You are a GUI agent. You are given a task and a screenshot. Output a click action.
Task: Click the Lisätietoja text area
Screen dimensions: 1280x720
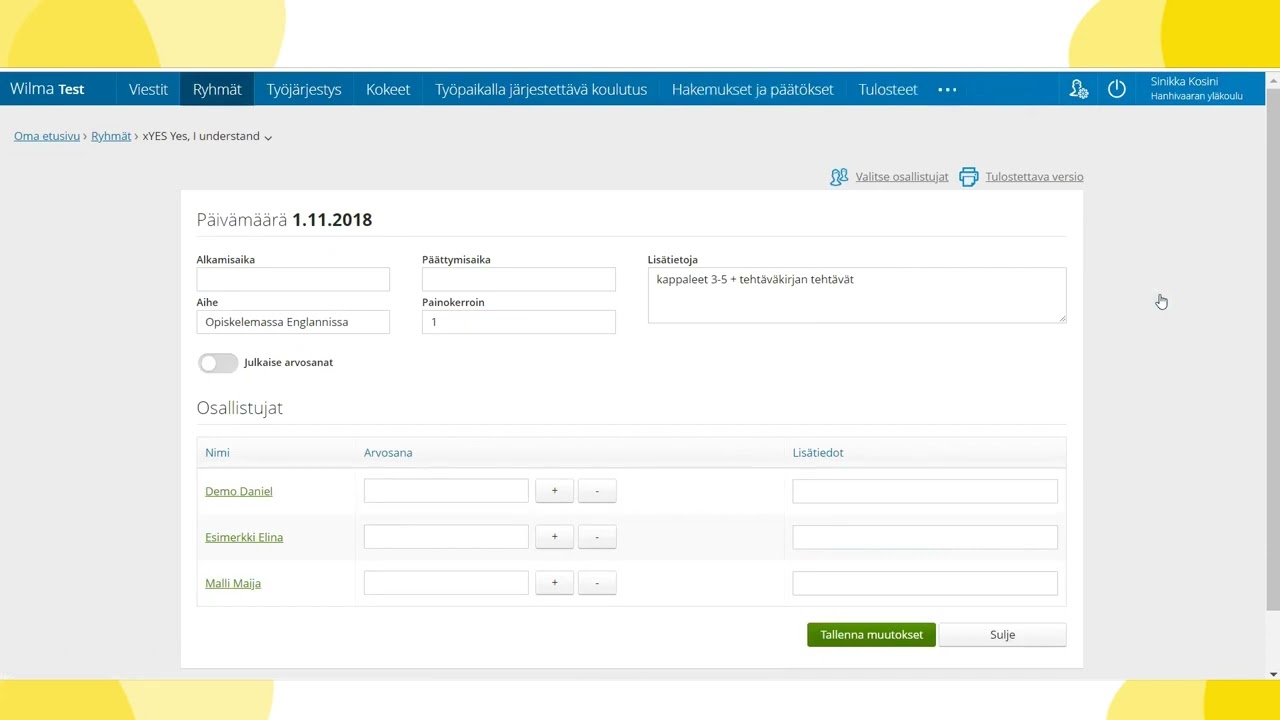857,295
